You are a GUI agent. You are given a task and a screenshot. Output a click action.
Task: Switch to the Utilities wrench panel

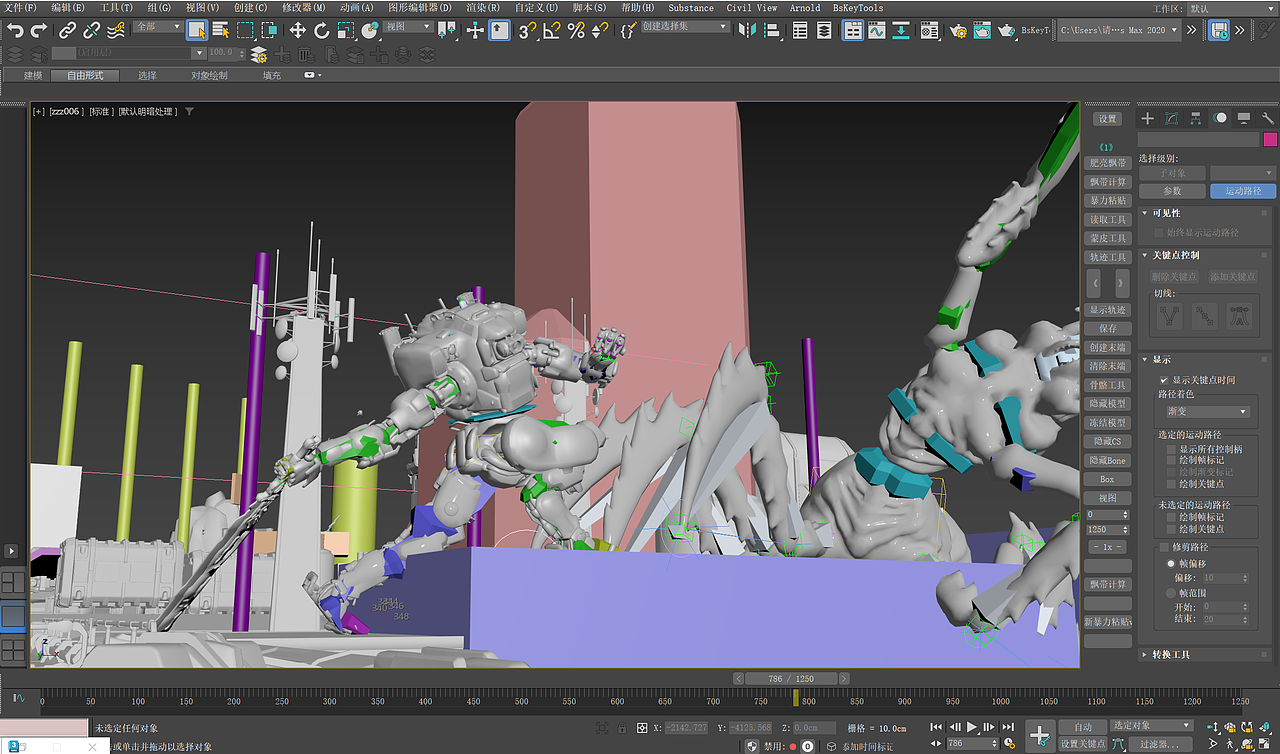[1268, 118]
